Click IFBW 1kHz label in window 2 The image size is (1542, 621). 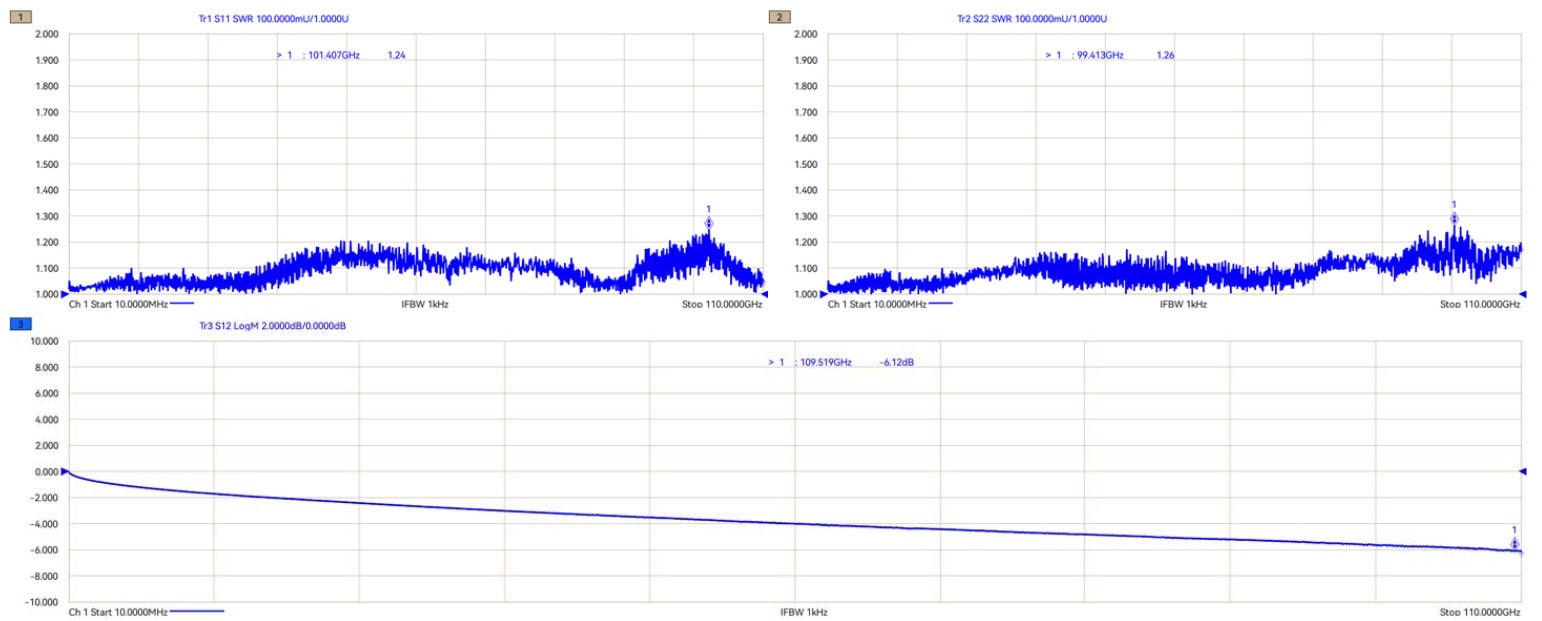(1184, 303)
